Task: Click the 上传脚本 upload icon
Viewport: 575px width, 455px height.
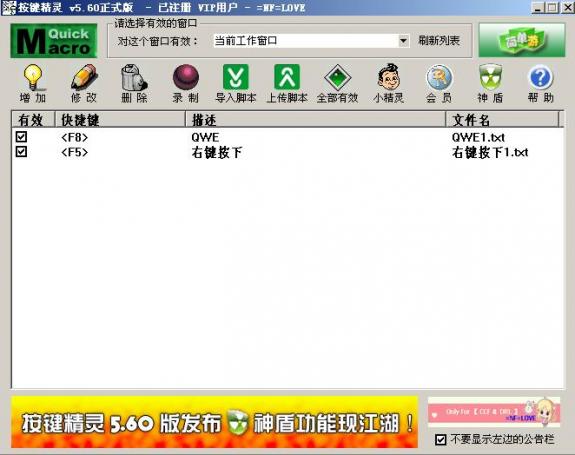Action: 287,77
